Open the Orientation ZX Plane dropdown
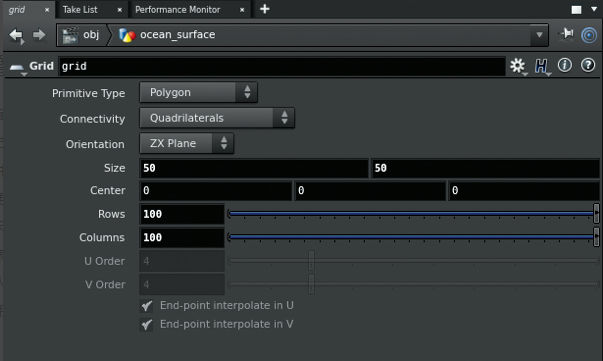The width and height of the screenshot is (603, 361). [x=187, y=143]
